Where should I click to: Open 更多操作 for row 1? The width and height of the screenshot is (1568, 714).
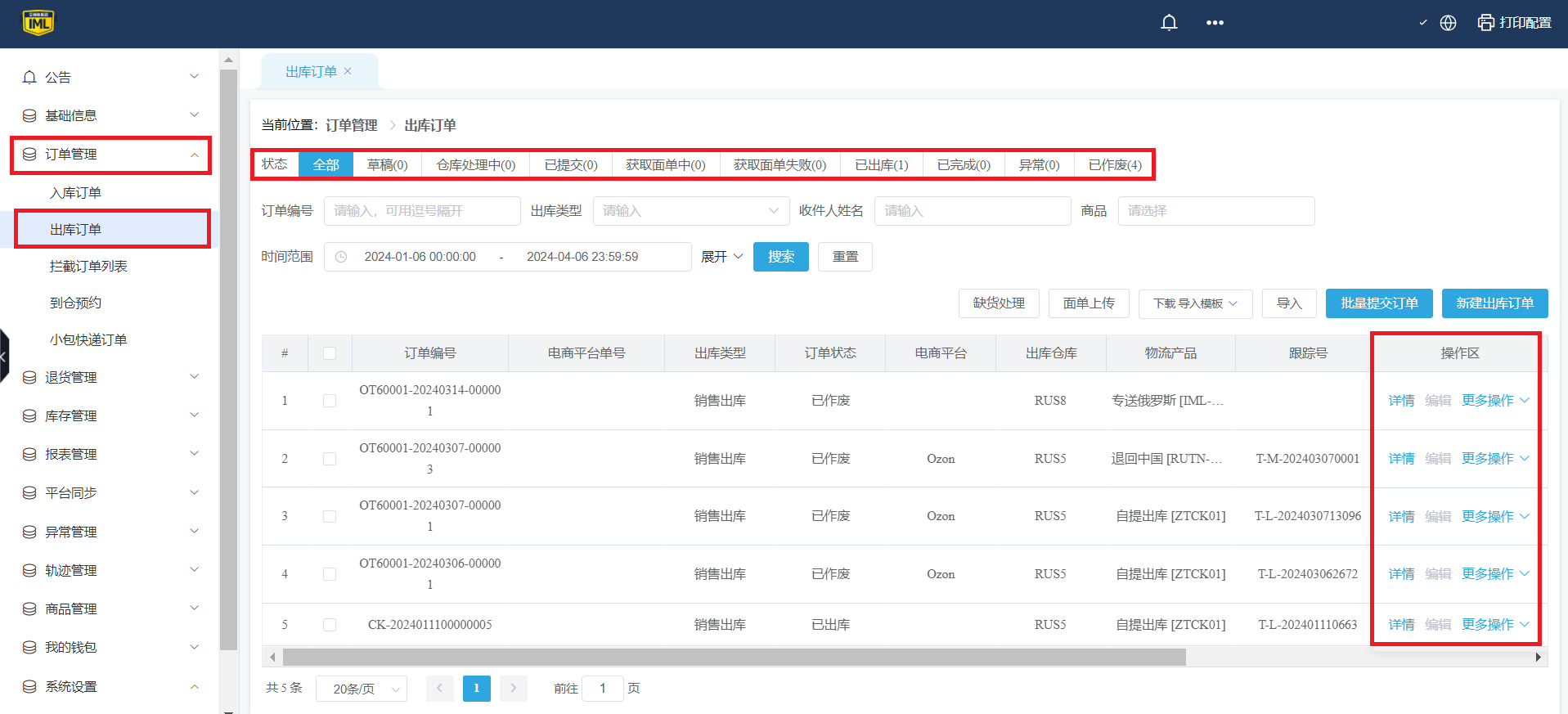point(1495,401)
